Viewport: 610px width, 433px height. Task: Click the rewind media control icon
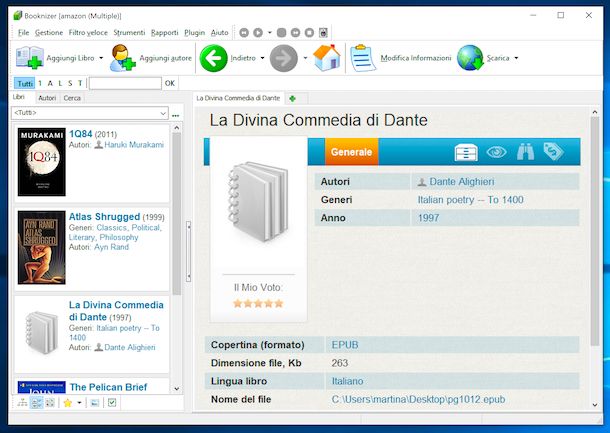click(244, 33)
